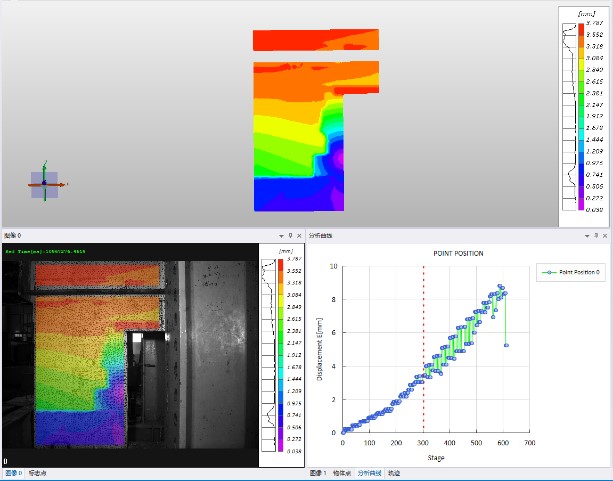
Task: Open the 标志点 tab
Action: 37,473
